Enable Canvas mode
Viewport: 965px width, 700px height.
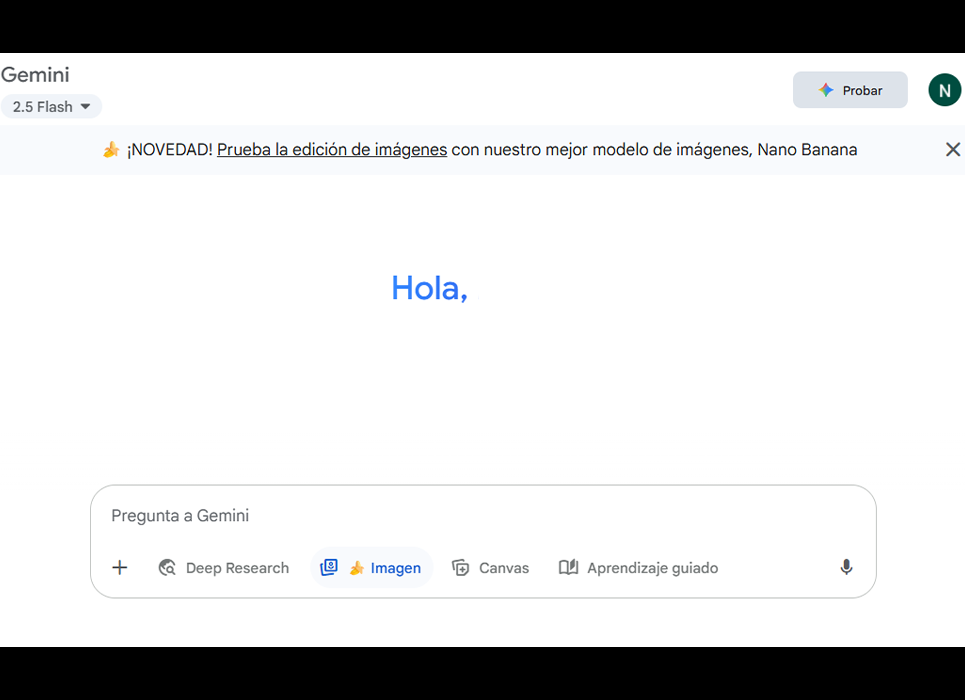point(490,567)
